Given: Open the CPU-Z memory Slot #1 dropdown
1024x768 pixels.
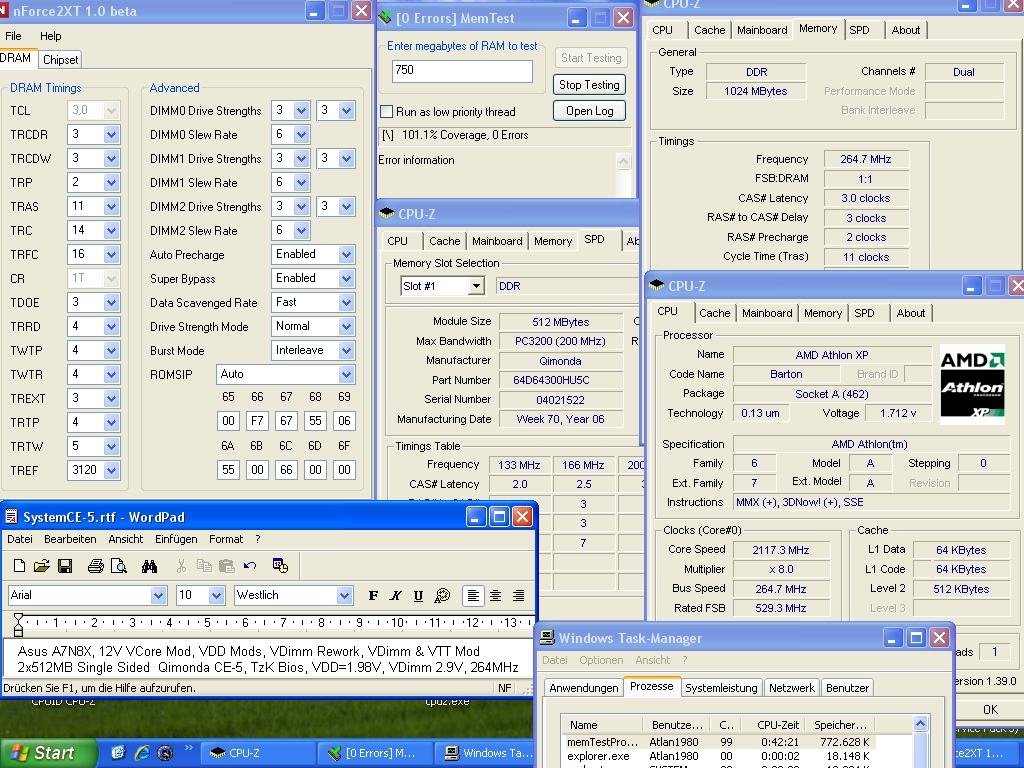Looking at the screenshot, I should tap(477, 286).
